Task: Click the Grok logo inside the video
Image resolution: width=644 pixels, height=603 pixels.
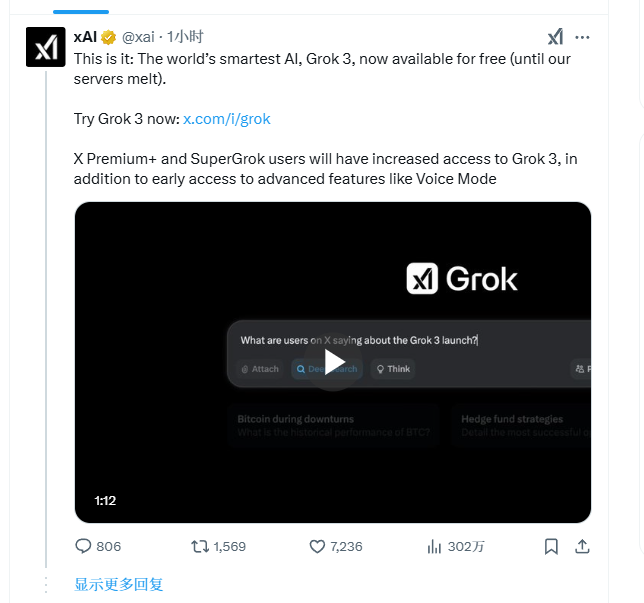Action: coord(462,279)
